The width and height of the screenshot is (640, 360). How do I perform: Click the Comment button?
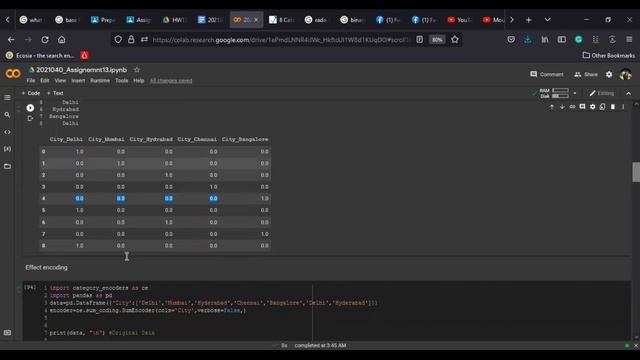point(547,74)
